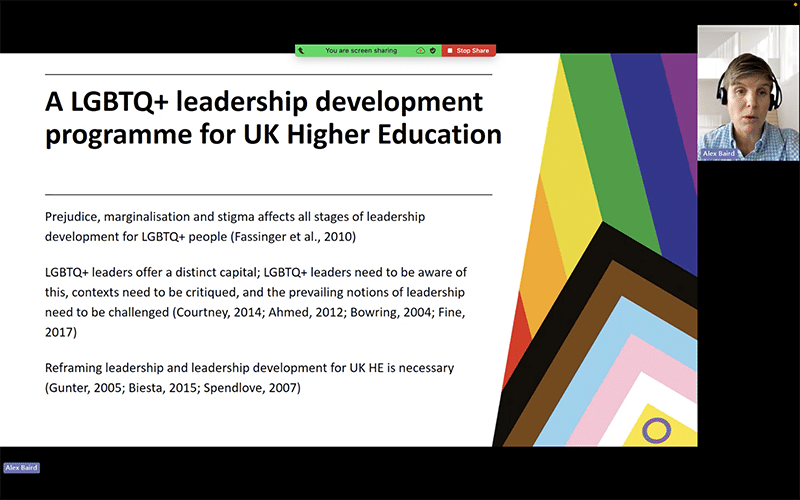This screenshot has width=800, height=500.
Task: Click the slide title 'A LGBTQ+ leadership development'
Action: (263, 101)
